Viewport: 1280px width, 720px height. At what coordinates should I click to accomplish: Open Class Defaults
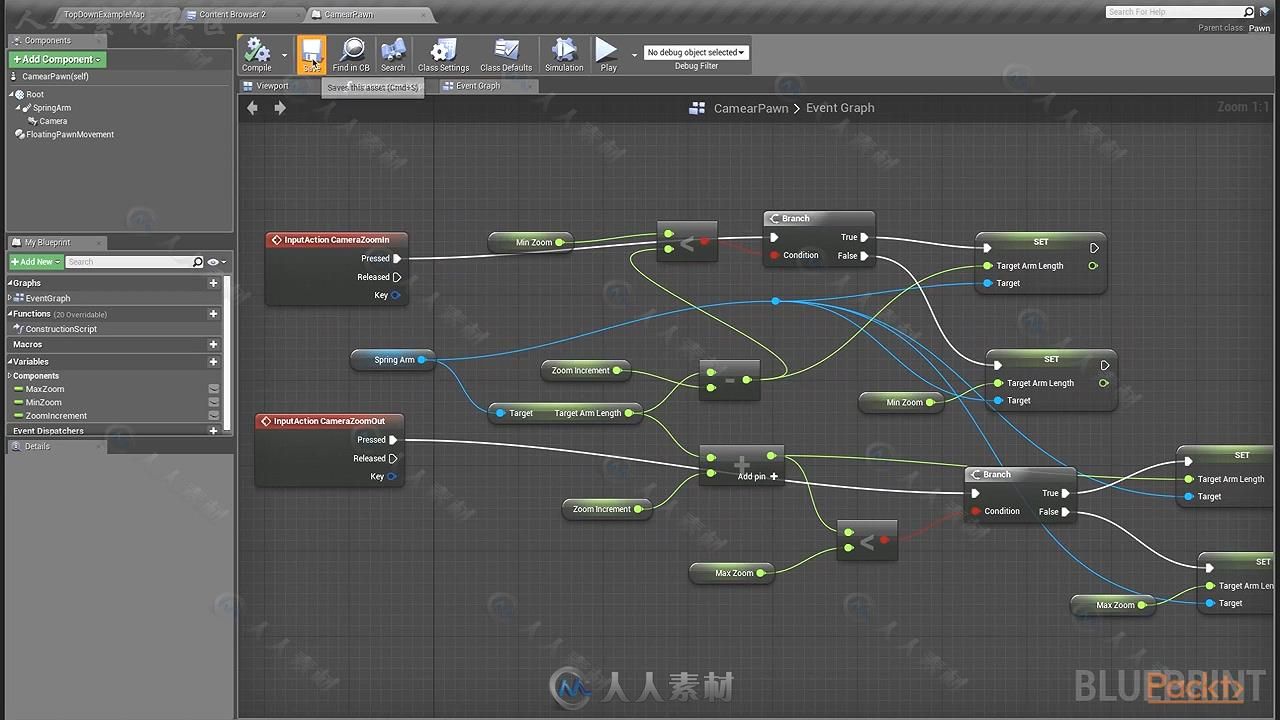point(506,55)
